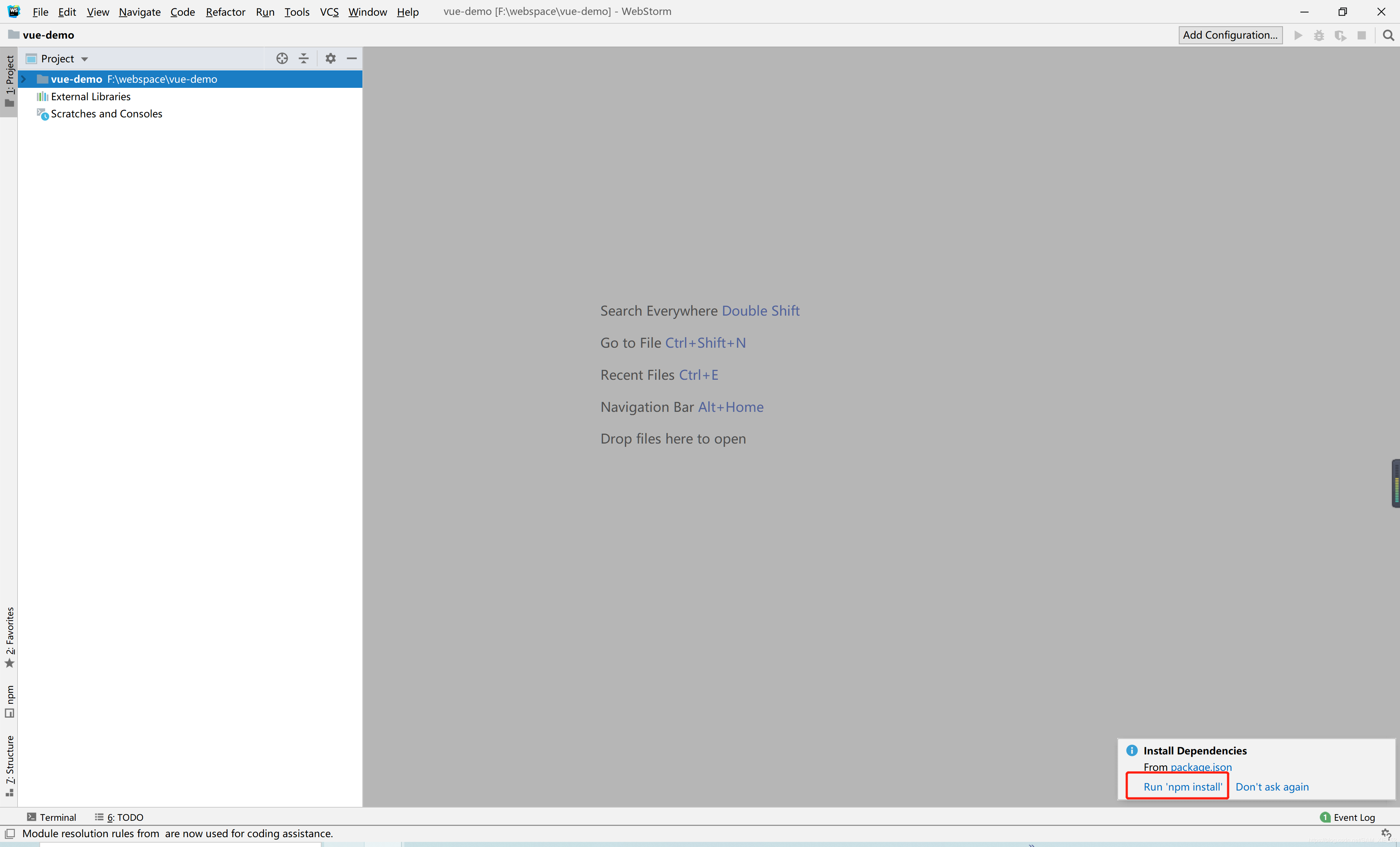Toggle the 2: Favorites side tool window
Viewport: 1400px width, 847px height.
9,637
